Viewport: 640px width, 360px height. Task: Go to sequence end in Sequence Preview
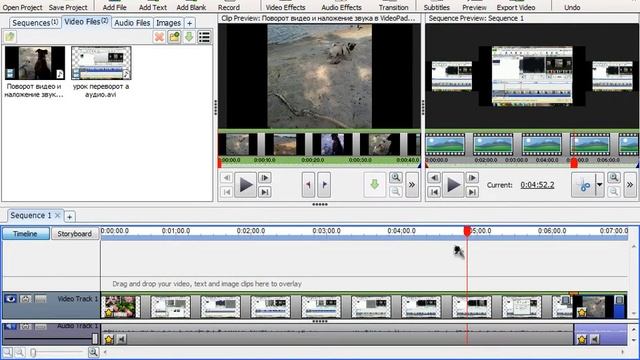tap(472, 192)
